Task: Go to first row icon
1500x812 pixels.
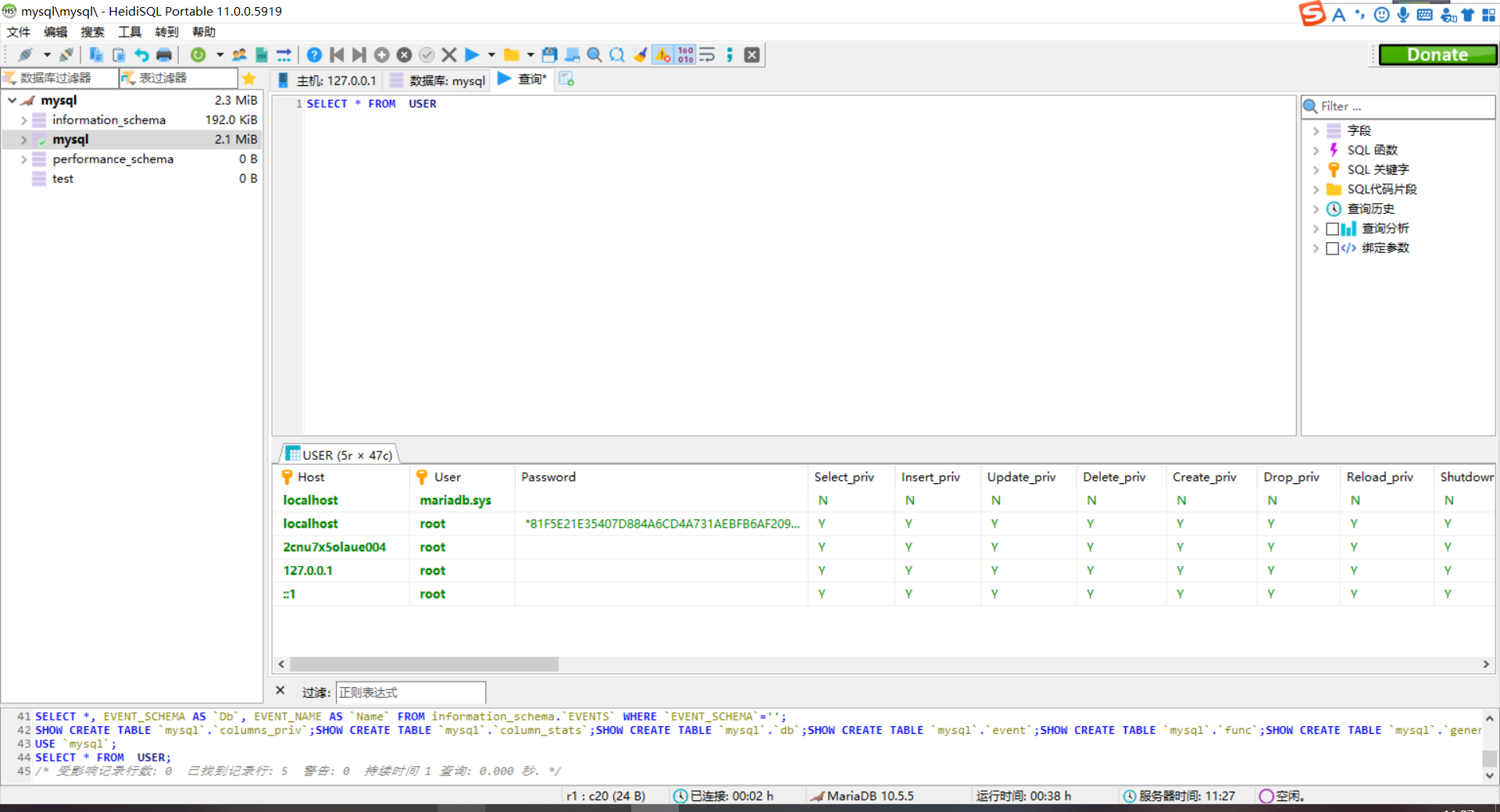Action: pos(337,55)
